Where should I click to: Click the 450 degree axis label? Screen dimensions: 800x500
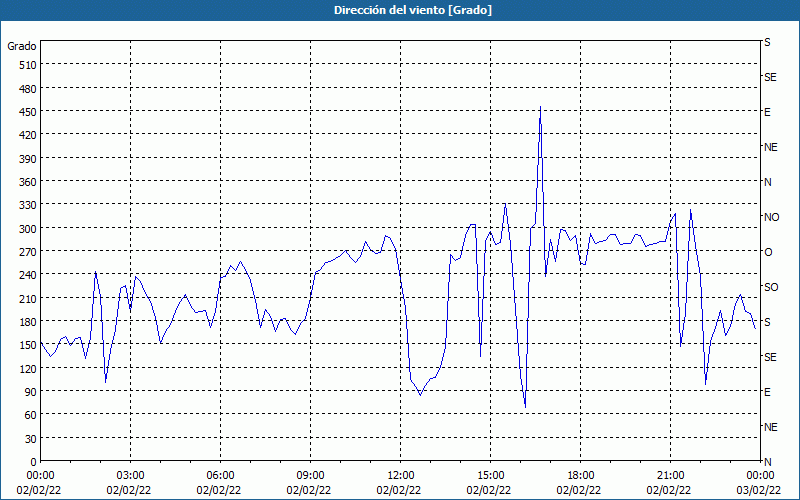tap(28, 112)
